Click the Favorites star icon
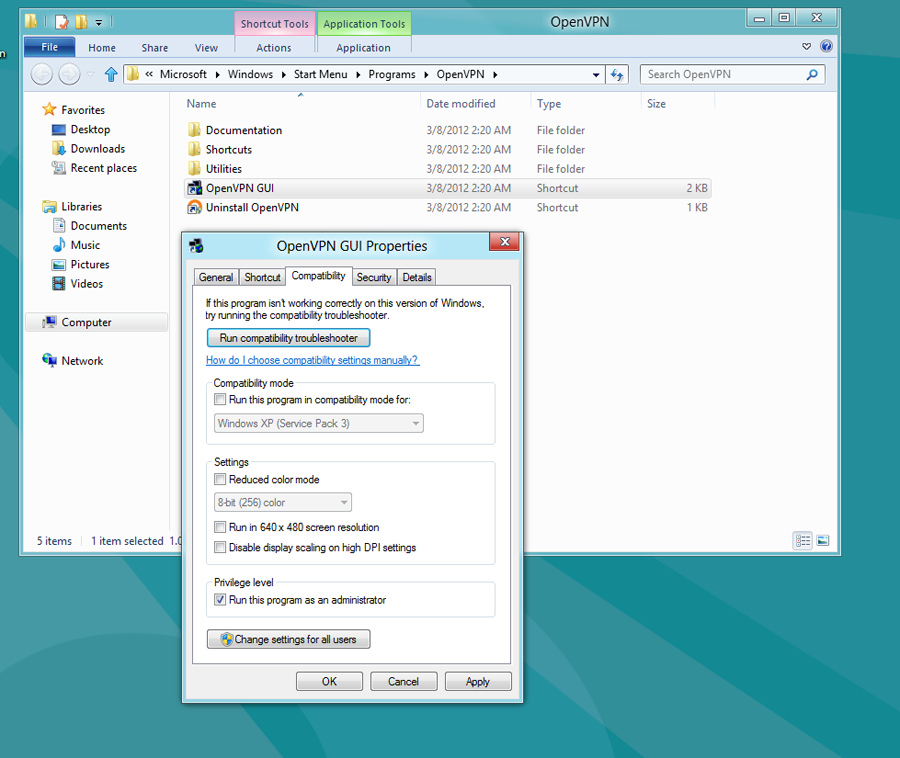The height and width of the screenshot is (758, 900). (x=49, y=109)
